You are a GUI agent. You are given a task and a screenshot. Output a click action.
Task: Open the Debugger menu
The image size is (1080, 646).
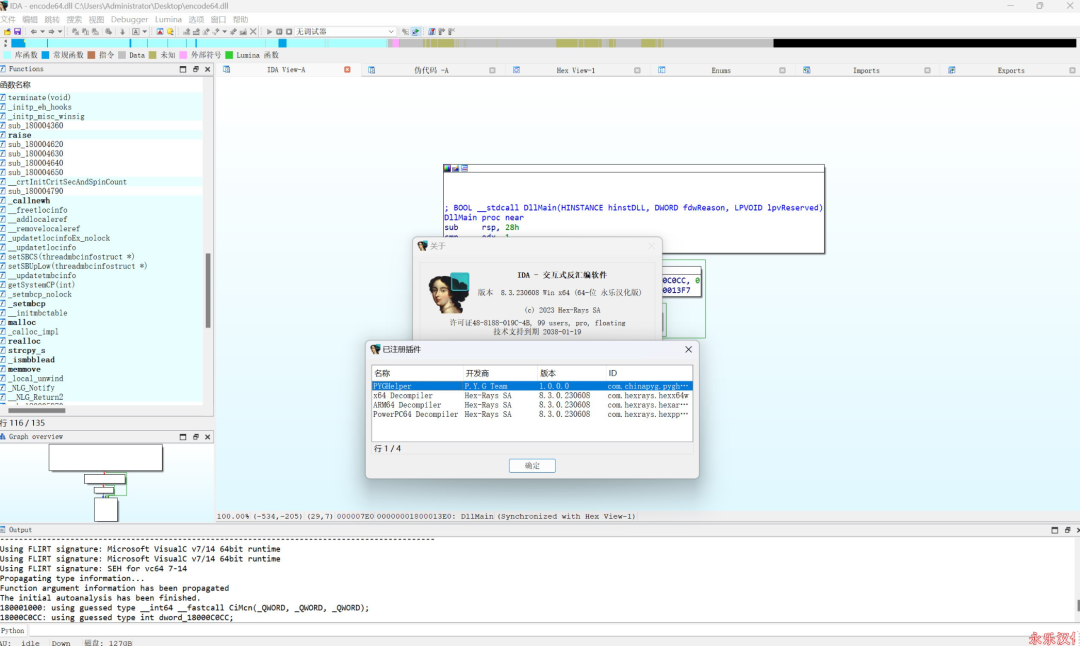(x=129, y=20)
